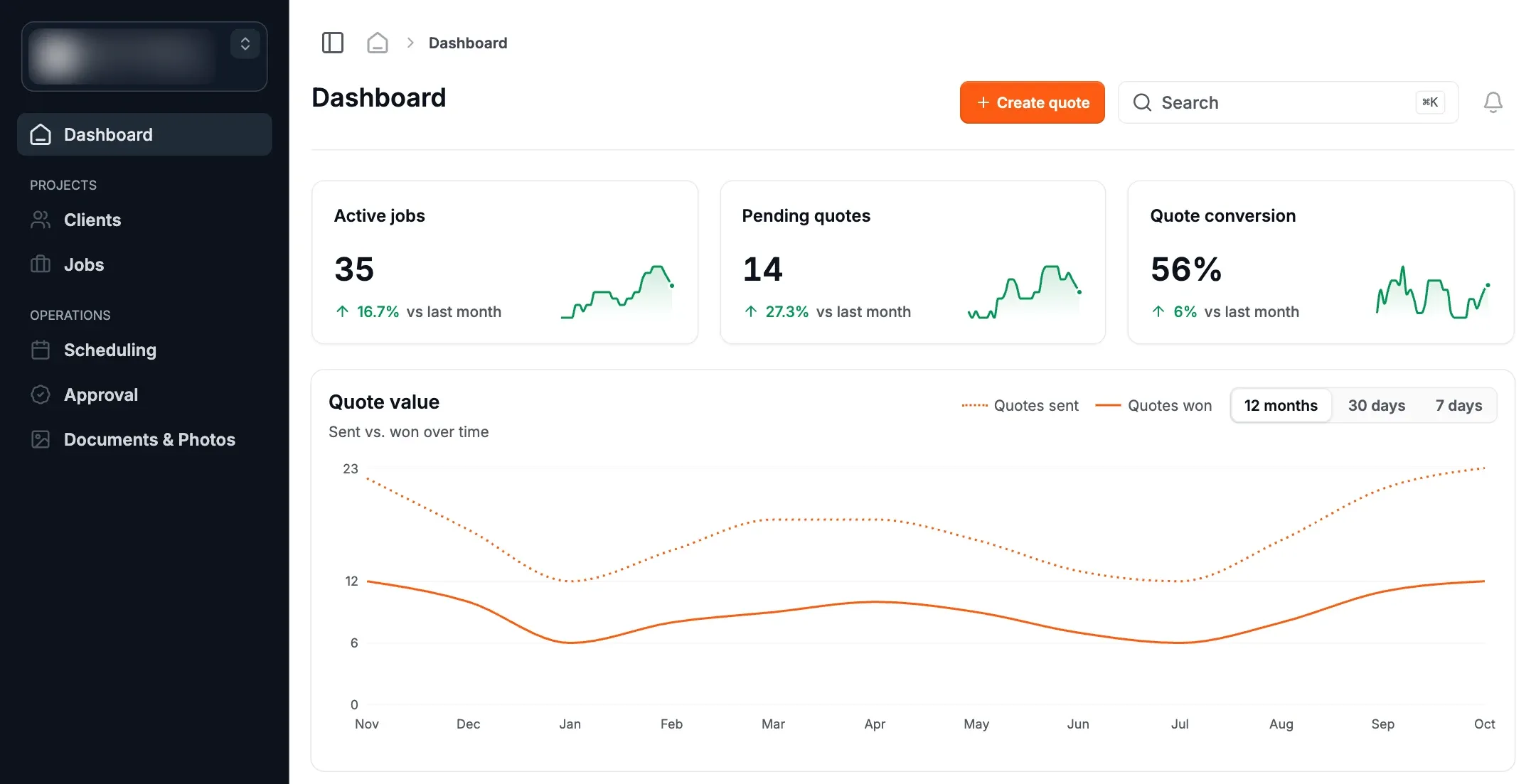Click the search magnifier icon
1536x784 pixels.
[x=1142, y=102]
